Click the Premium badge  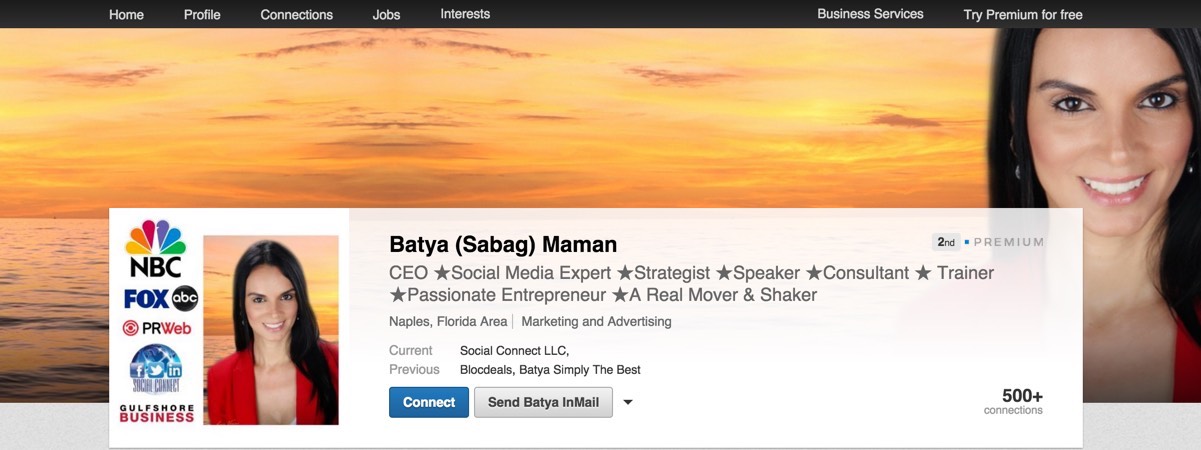tap(1008, 242)
